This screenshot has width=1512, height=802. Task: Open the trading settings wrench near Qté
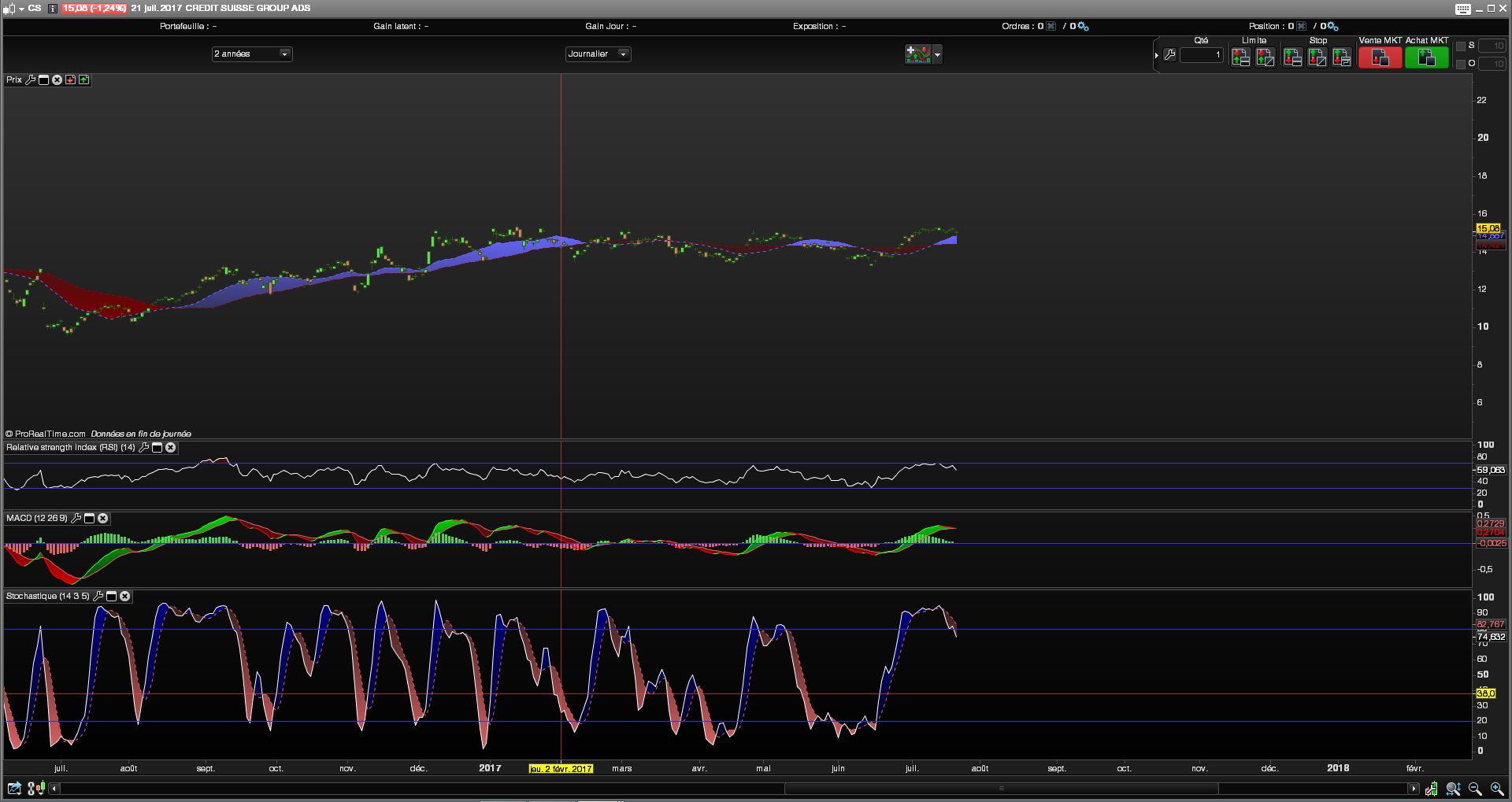1170,55
